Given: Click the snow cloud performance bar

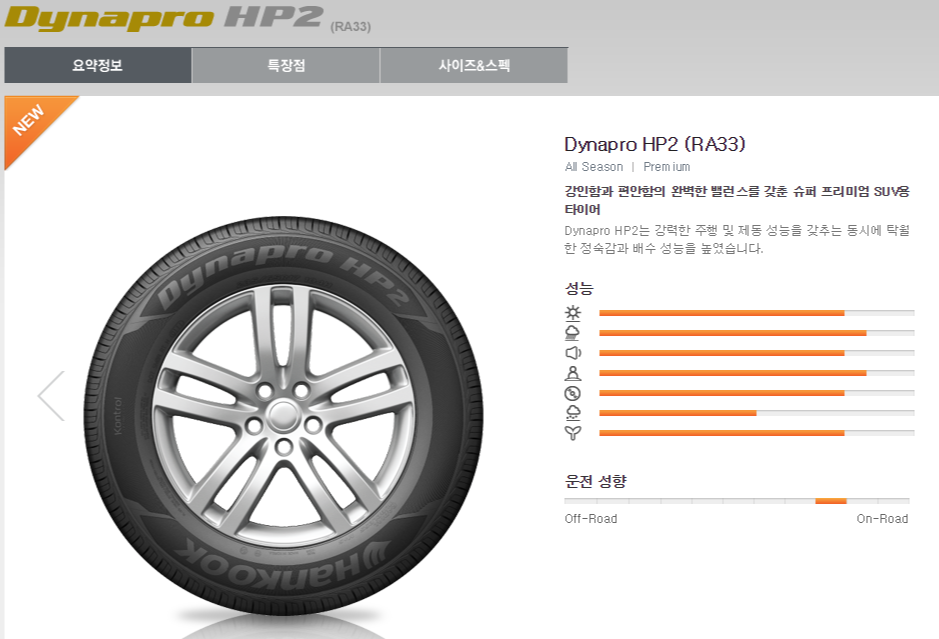Looking at the screenshot, I should [x=757, y=413].
